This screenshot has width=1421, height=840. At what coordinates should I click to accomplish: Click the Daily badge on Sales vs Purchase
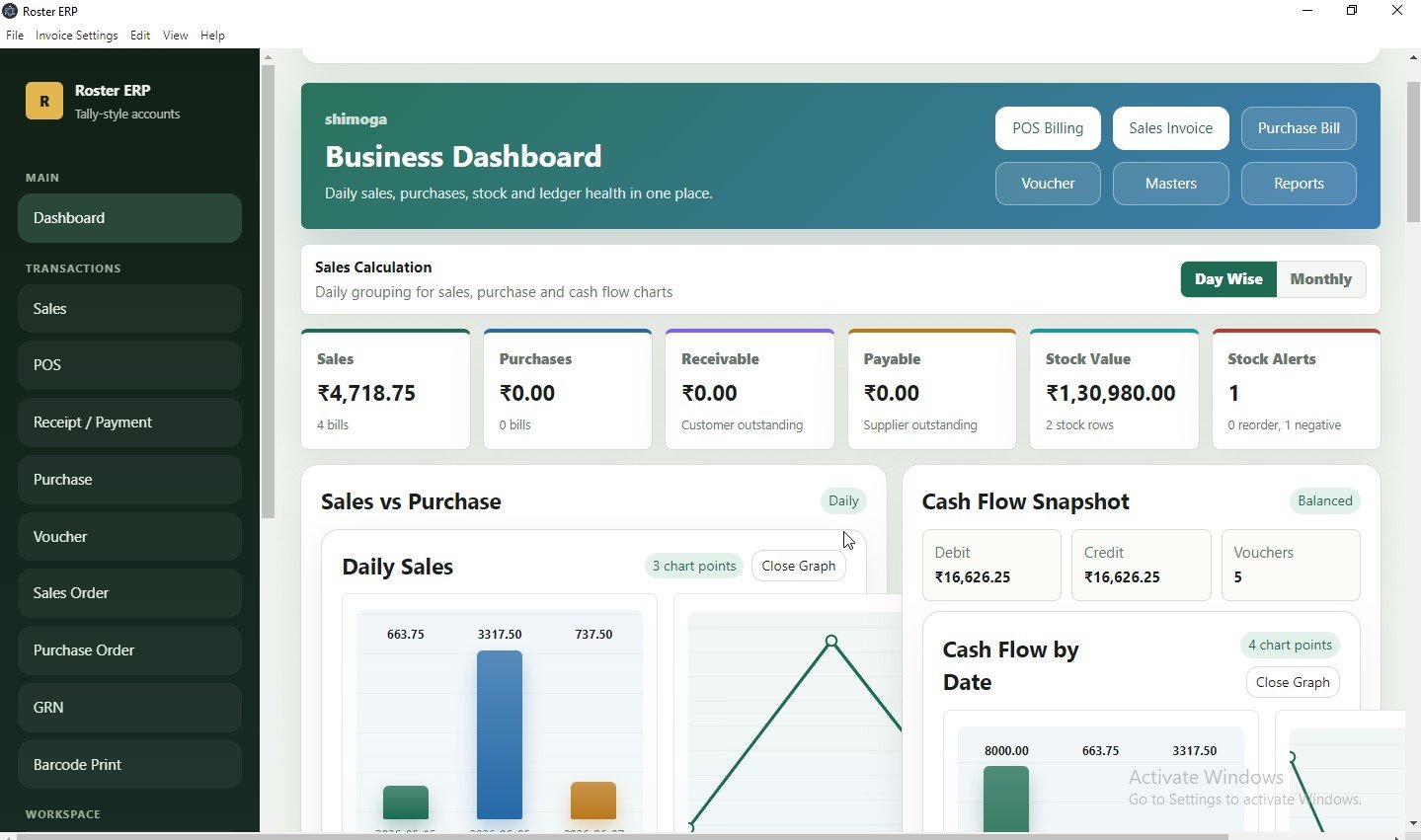(x=843, y=501)
